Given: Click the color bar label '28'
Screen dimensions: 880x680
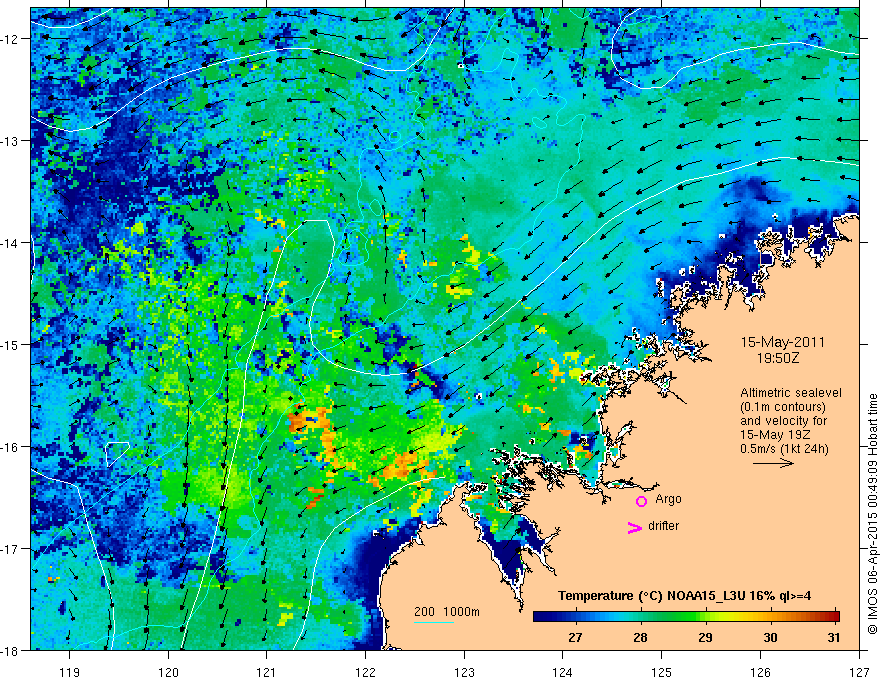Looking at the screenshot, I should (x=640, y=637).
